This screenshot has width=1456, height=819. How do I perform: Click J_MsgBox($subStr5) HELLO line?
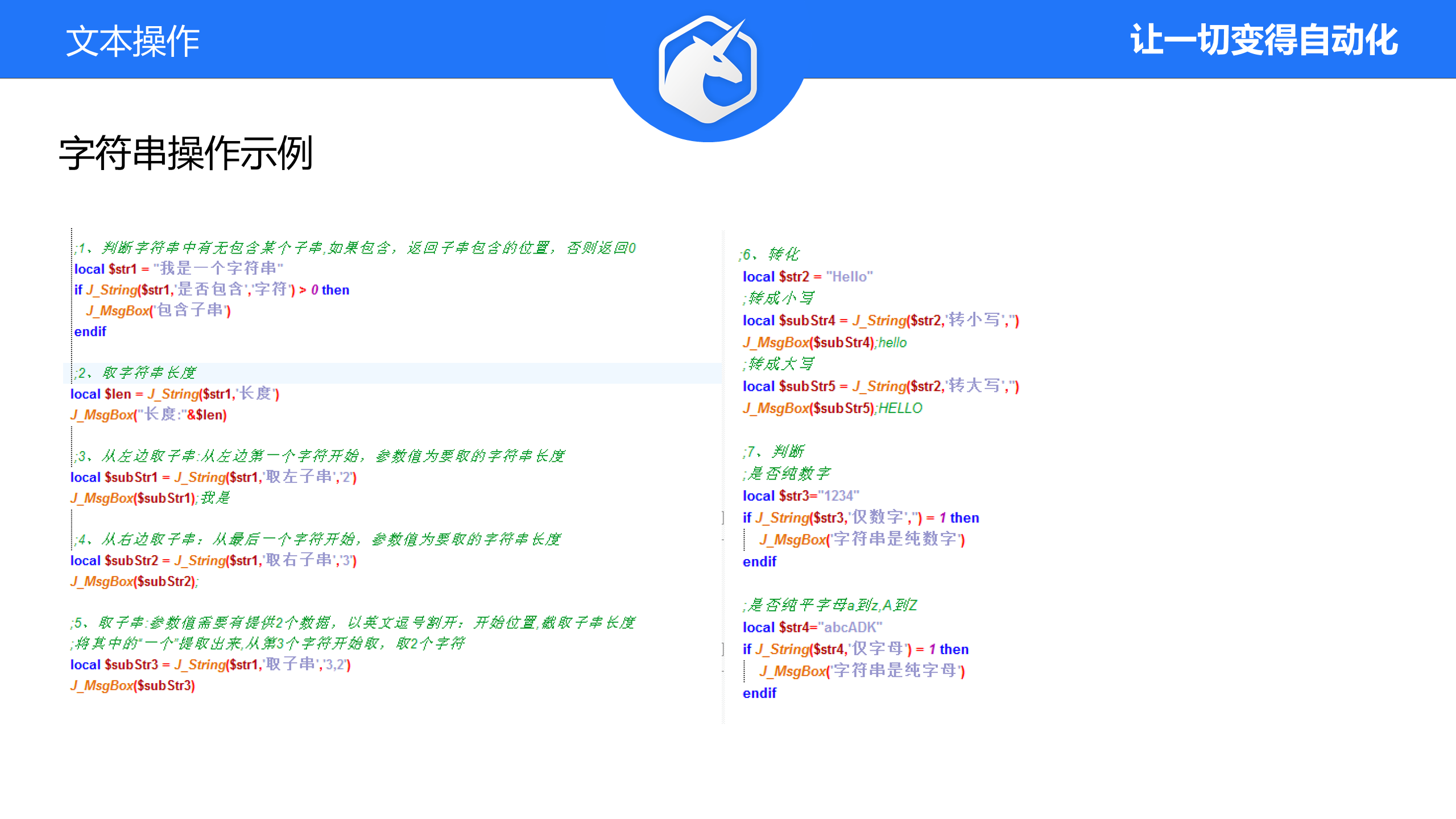point(832,408)
